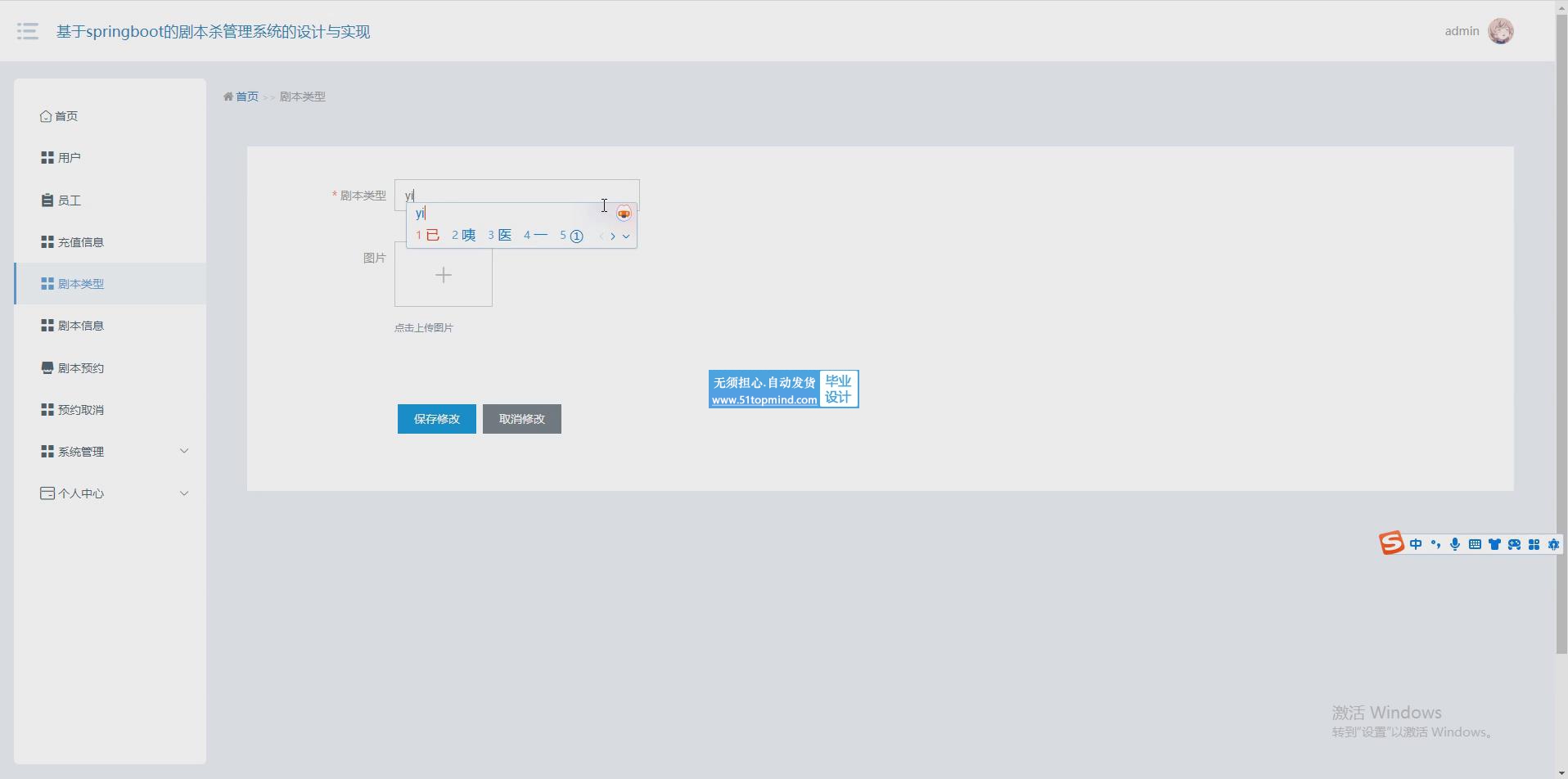Go to previous IME candidate page arrow
This screenshot has width=1568, height=779.
[x=602, y=236]
